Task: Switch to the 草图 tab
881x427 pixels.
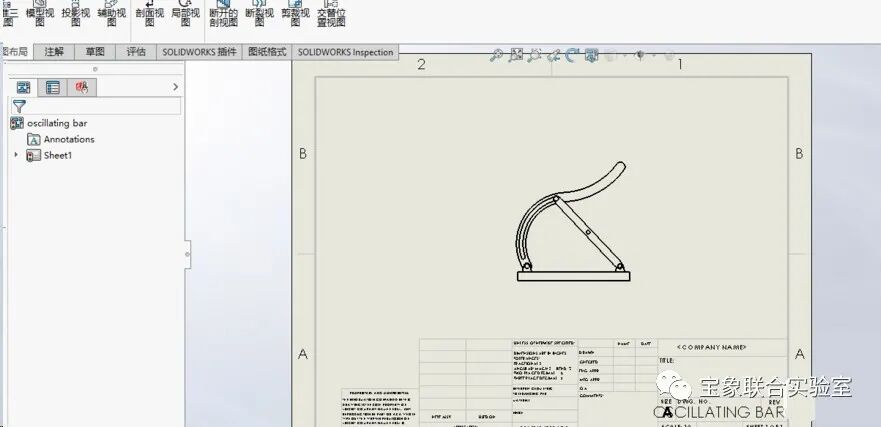Action: pos(95,52)
